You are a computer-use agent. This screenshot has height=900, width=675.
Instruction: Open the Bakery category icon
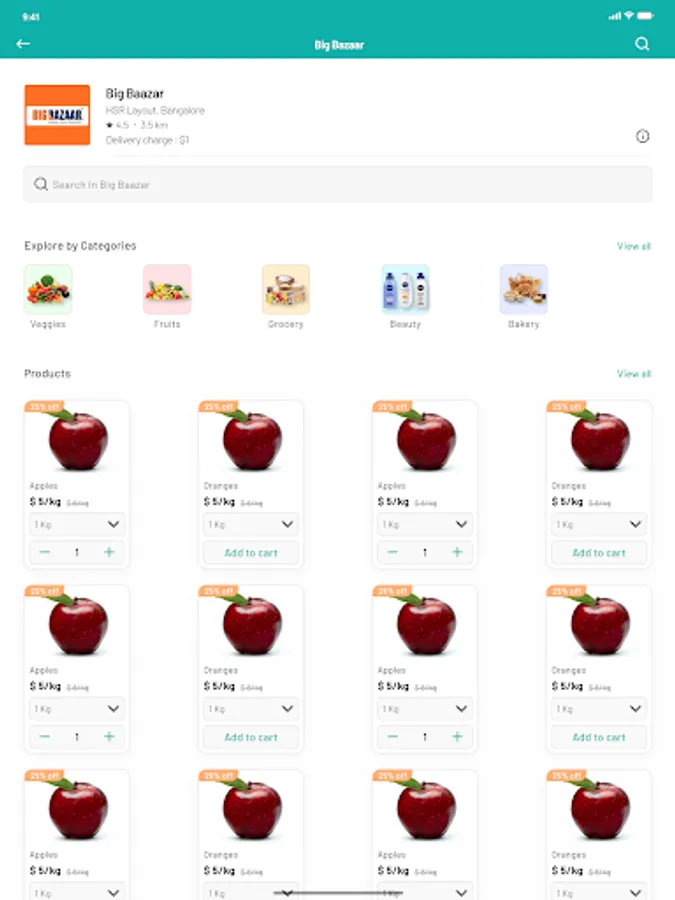(523, 289)
